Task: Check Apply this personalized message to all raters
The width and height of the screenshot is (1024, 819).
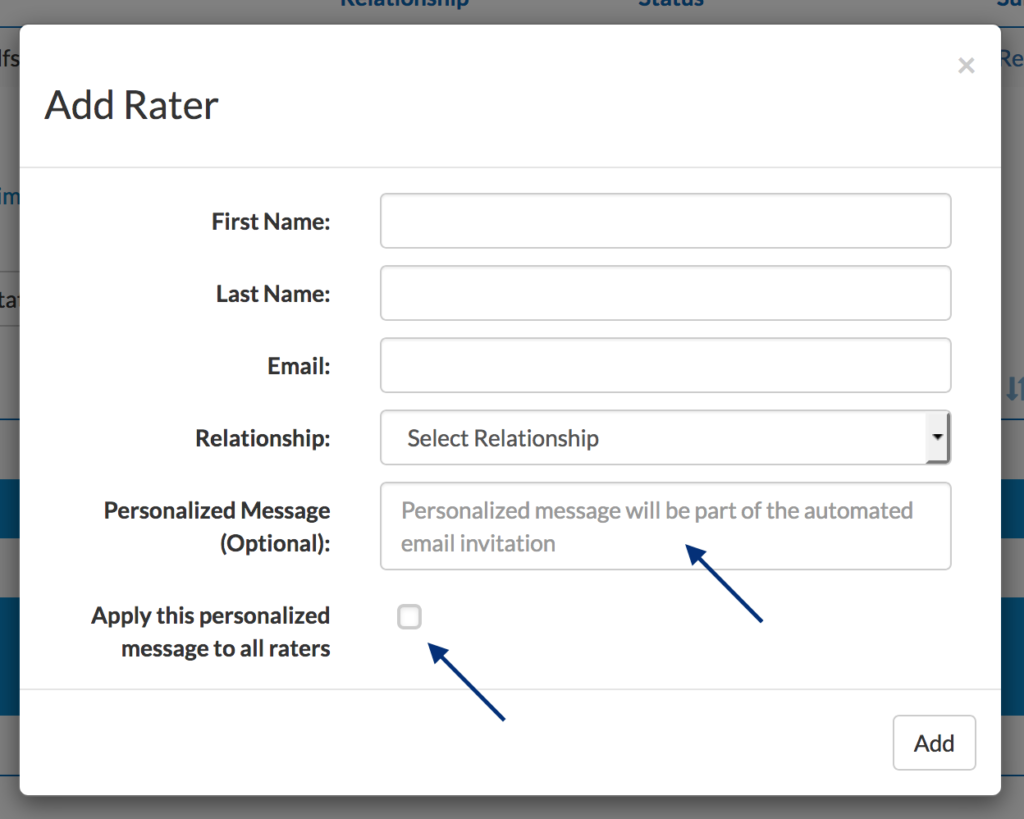Action: [x=409, y=617]
